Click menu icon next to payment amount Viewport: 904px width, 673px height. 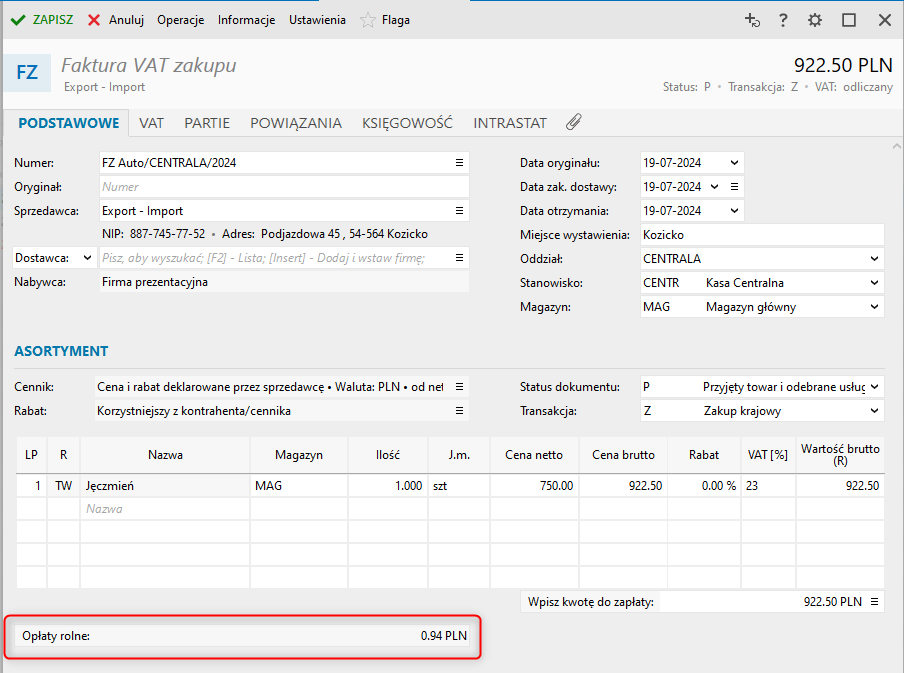pyautogui.click(x=875, y=602)
